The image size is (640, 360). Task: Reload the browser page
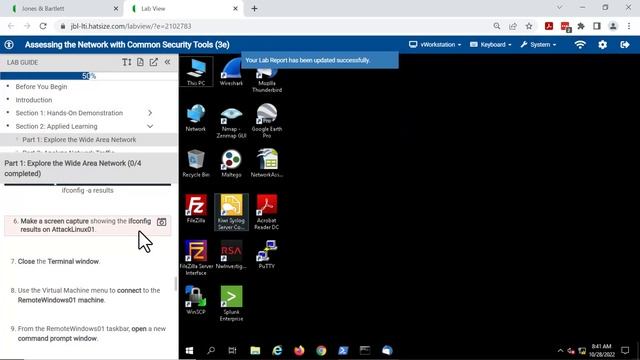tap(43, 26)
